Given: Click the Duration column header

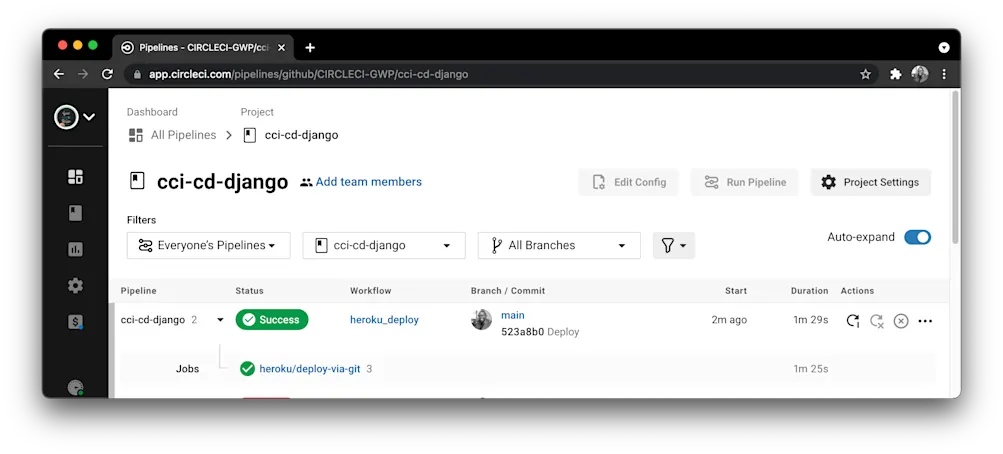Looking at the screenshot, I should pyautogui.click(x=809, y=291).
